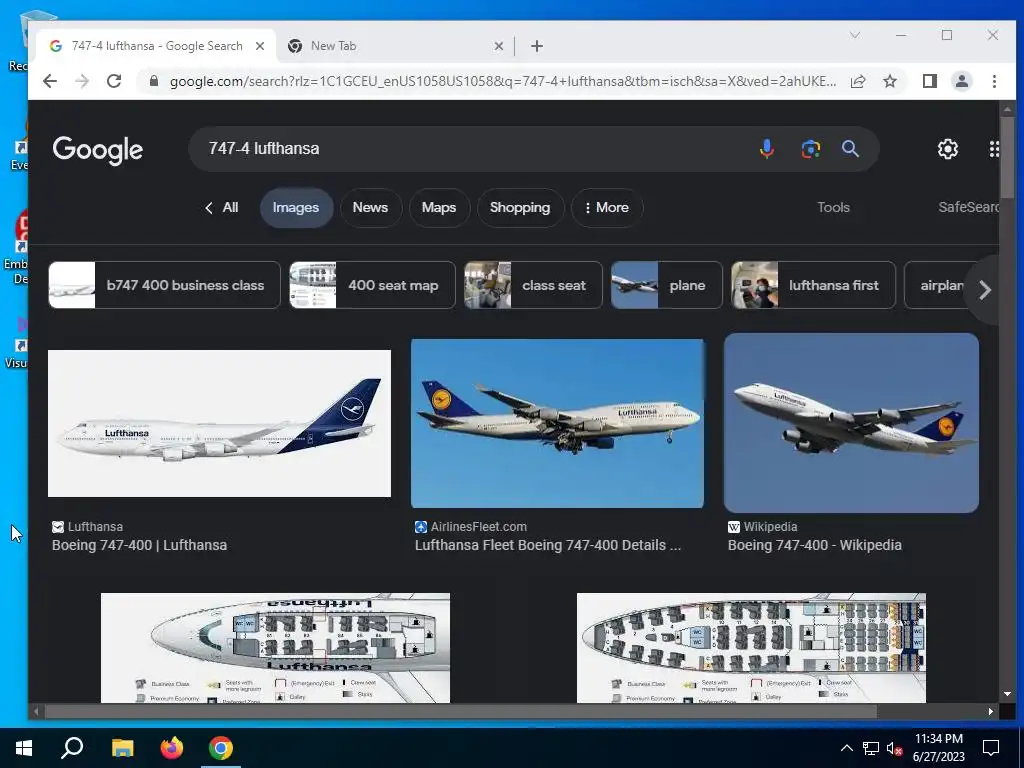Switch to Shopping results

coord(520,208)
